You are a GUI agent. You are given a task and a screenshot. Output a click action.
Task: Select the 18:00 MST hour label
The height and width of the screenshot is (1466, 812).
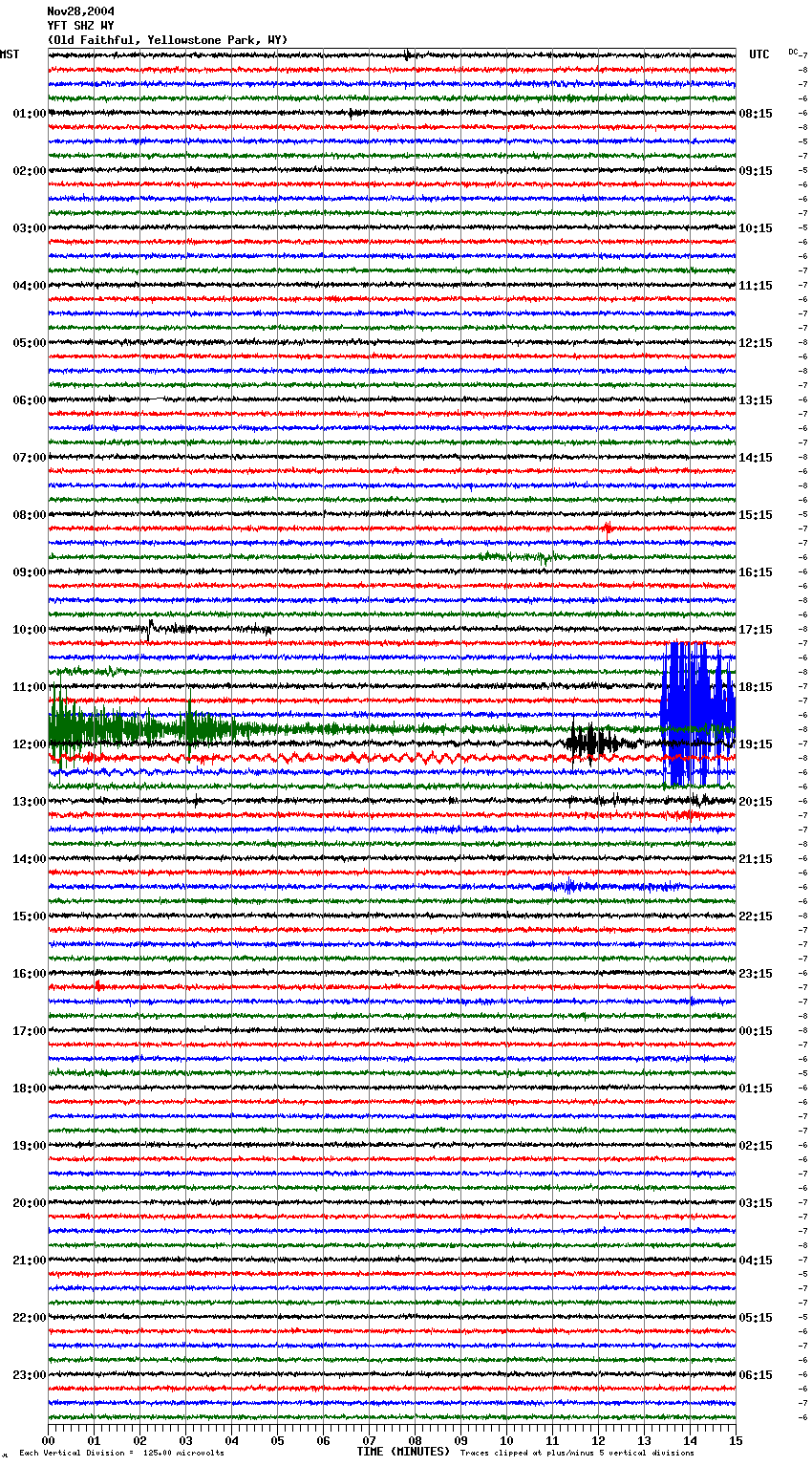(30, 1089)
